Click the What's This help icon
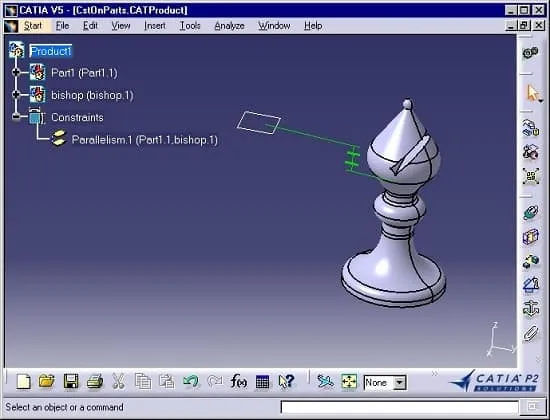550x420 pixels. [286, 381]
